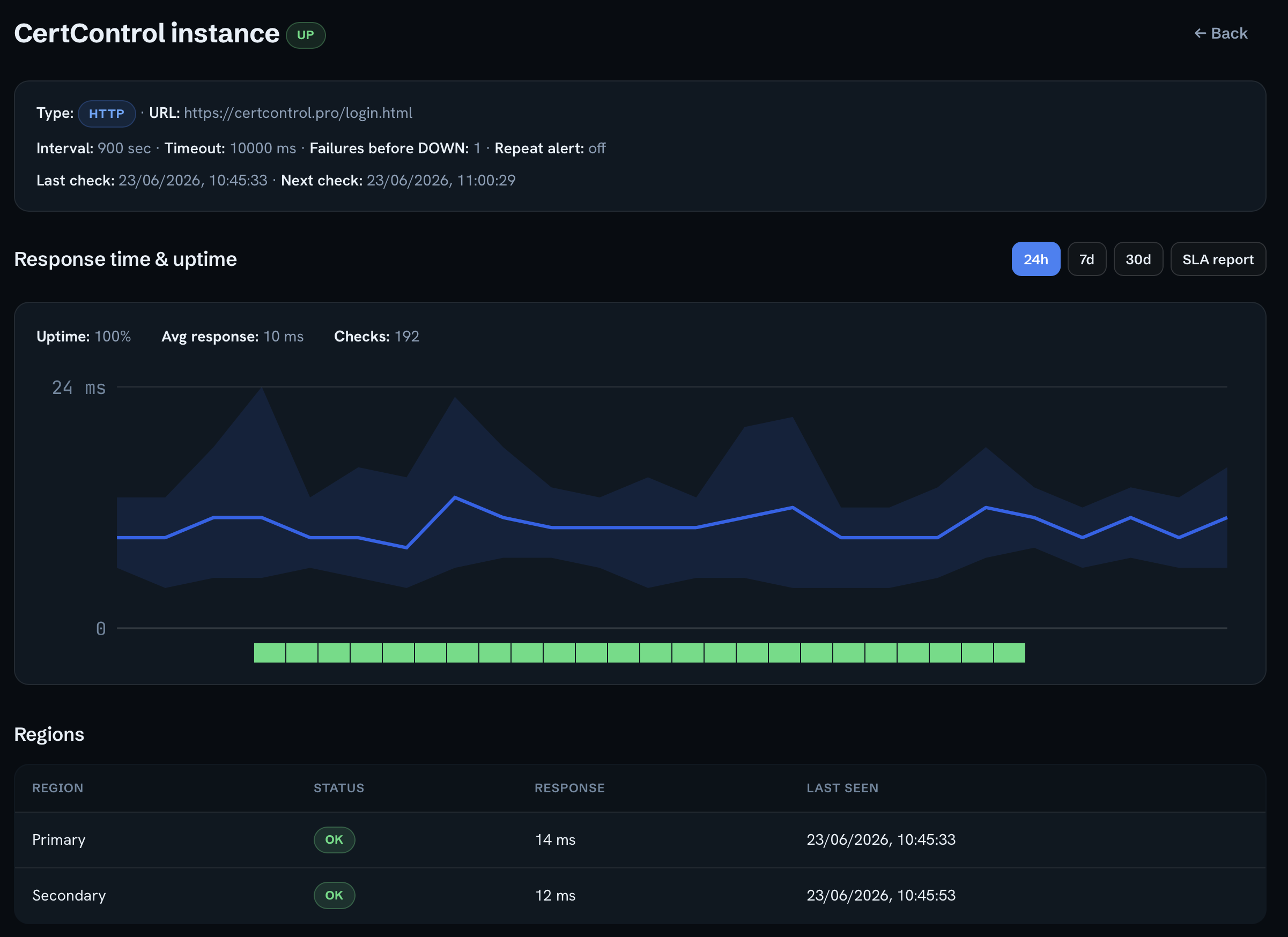
Task: Click the LAST SEEN column header
Action: (x=842, y=787)
